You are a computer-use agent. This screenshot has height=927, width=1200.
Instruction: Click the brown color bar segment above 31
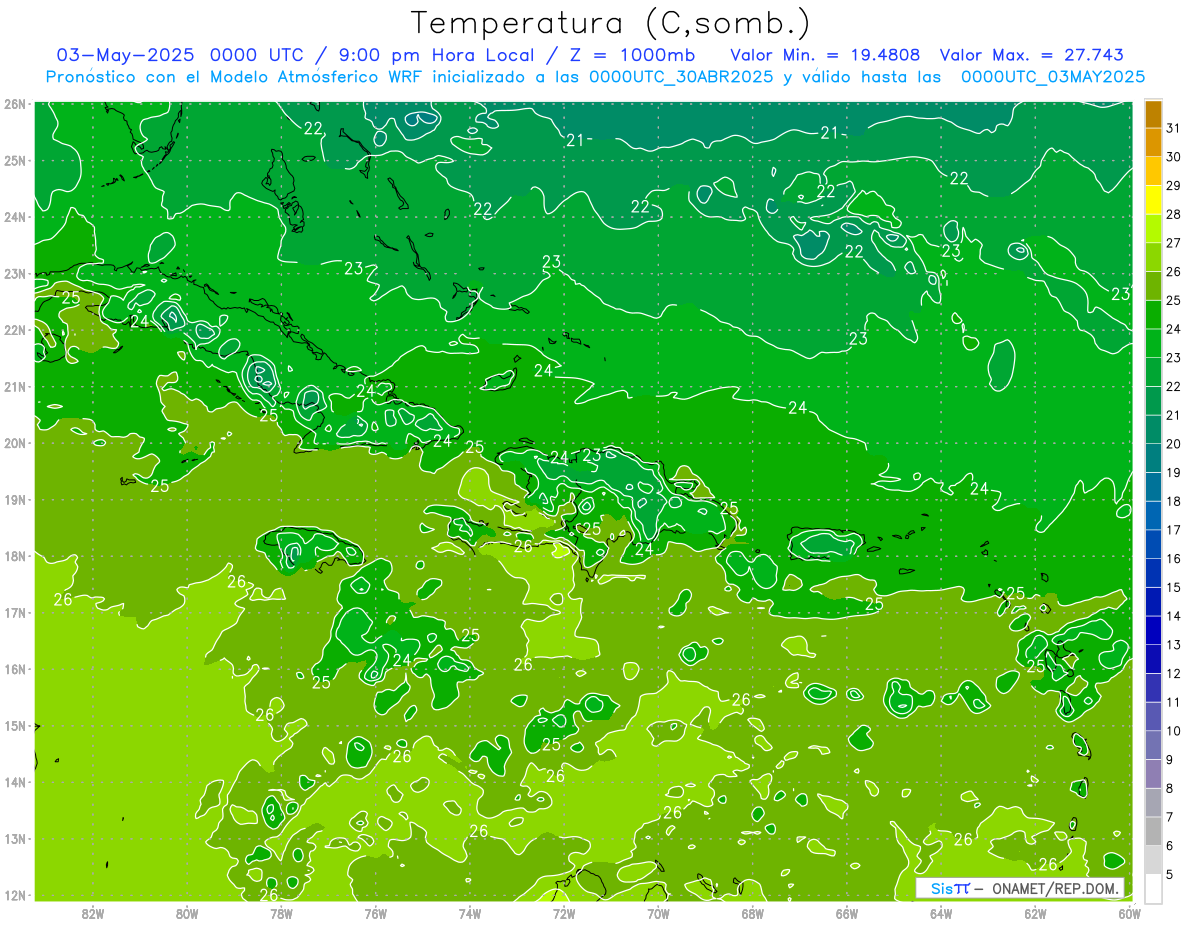[1153, 114]
